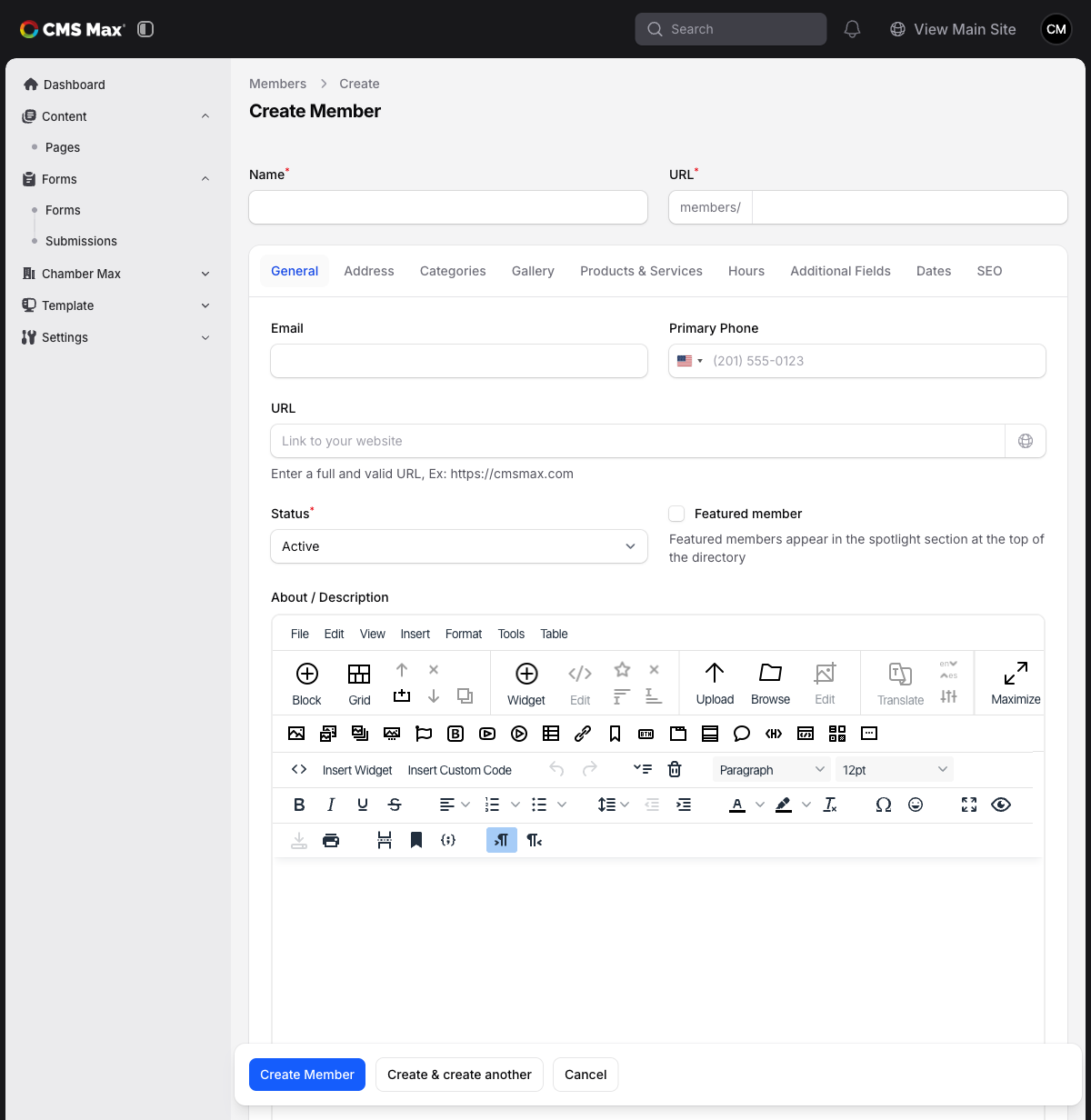The image size is (1091, 1120).
Task: Switch to the Categories tab
Action: (x=453, y=271)
